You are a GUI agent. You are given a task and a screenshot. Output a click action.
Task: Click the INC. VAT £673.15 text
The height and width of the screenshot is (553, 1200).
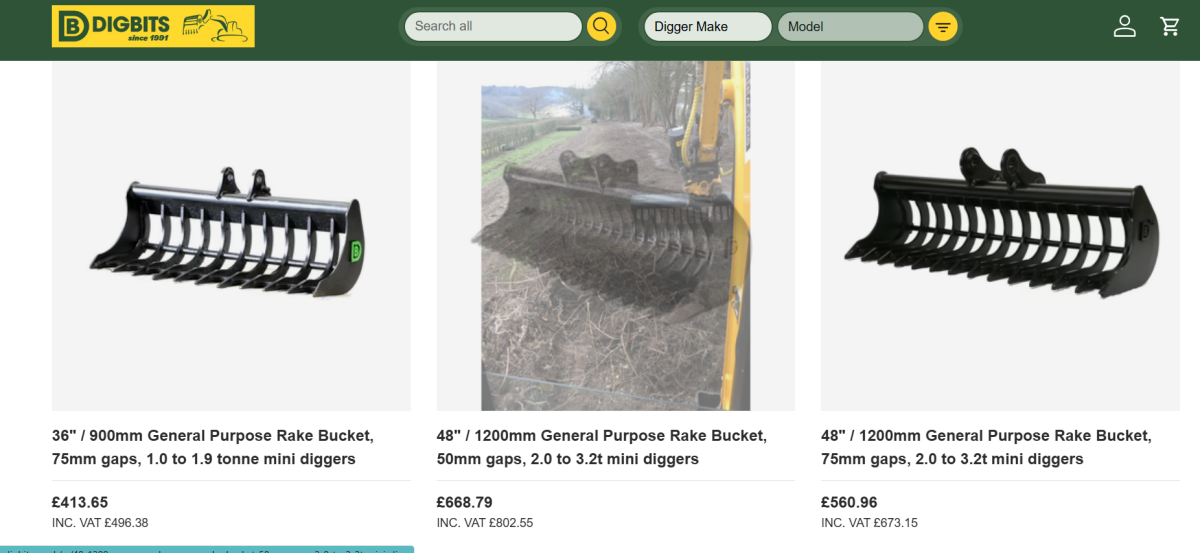pos(869,523)
